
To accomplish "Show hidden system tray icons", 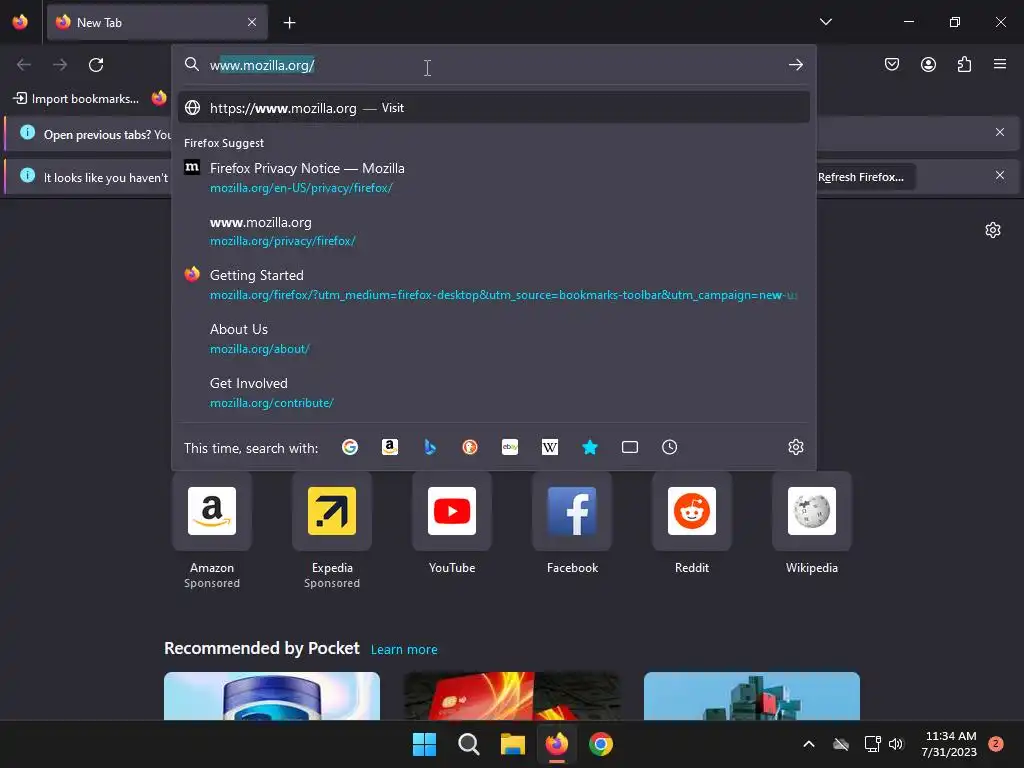I will 808,744.
